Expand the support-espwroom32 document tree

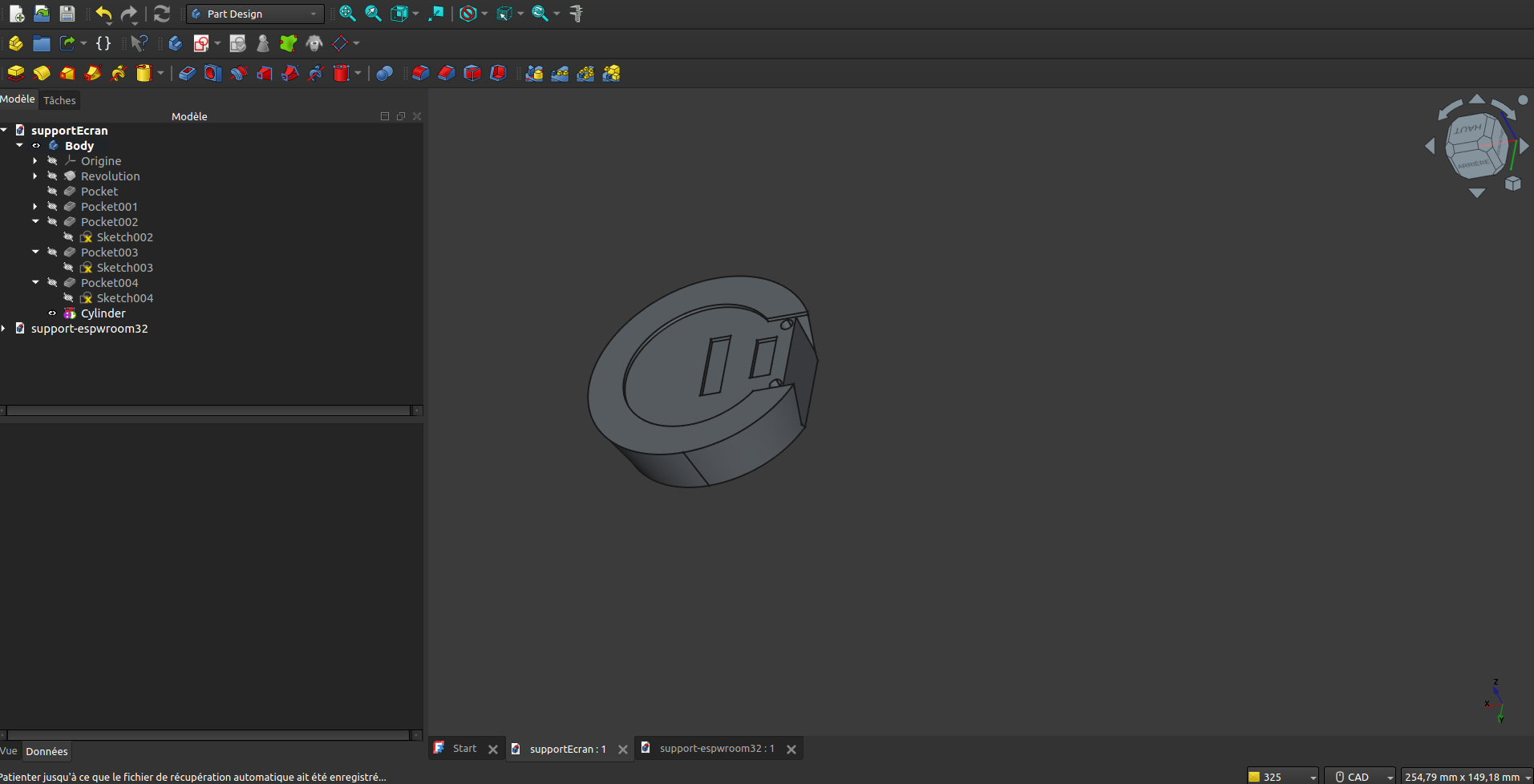[5, 329]
